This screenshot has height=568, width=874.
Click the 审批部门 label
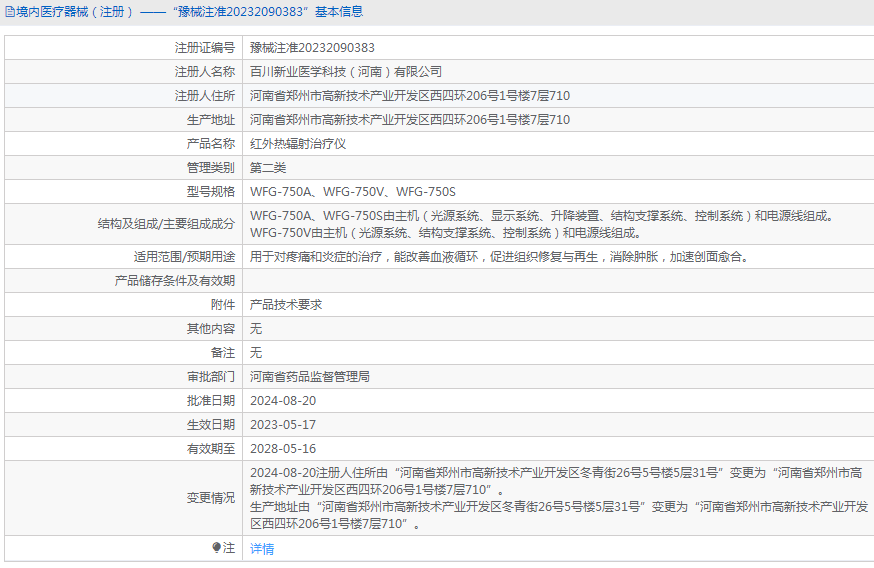pos(211,377)
